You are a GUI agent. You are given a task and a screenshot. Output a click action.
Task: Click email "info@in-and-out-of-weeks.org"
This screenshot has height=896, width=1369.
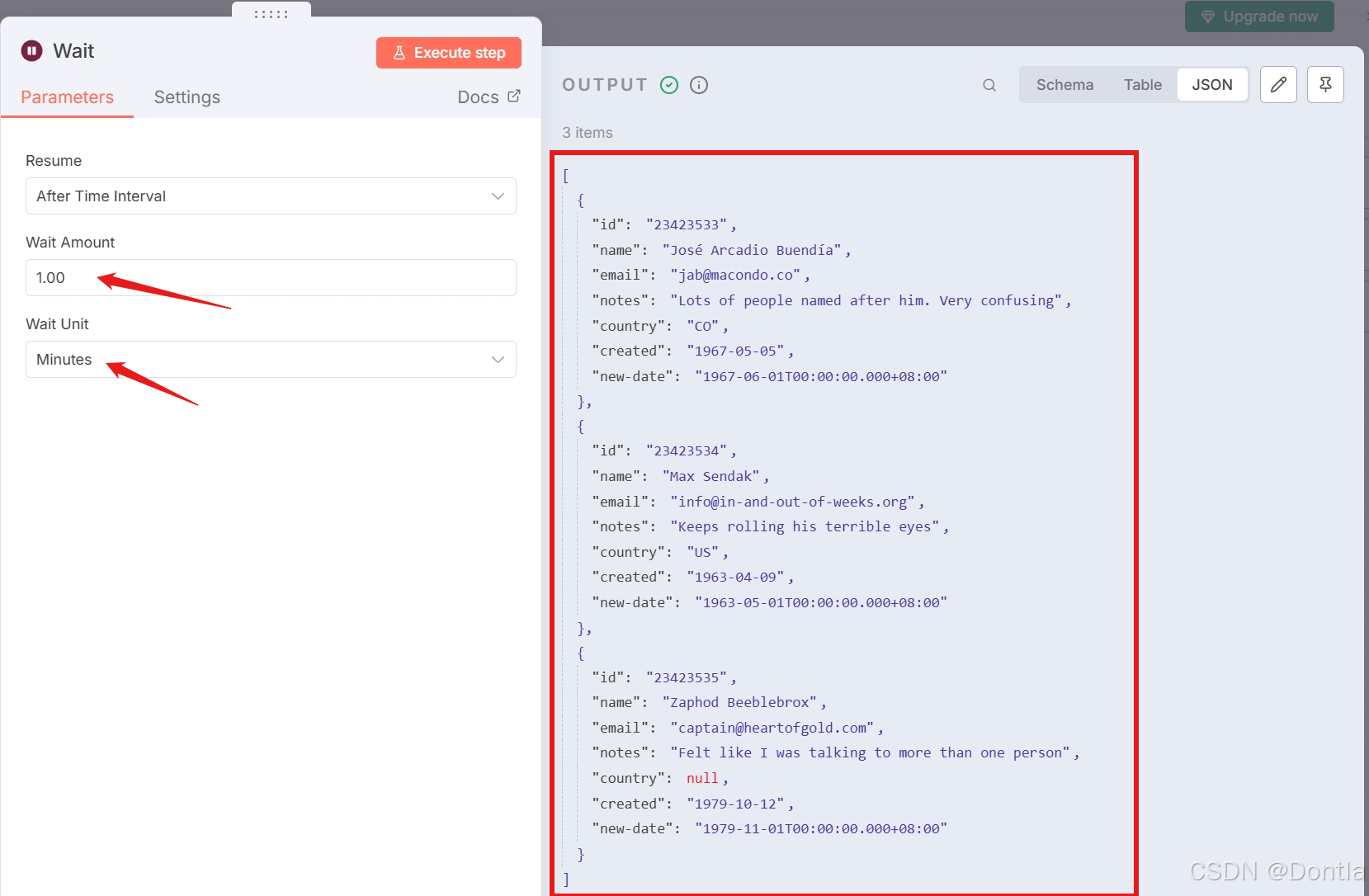793,502
